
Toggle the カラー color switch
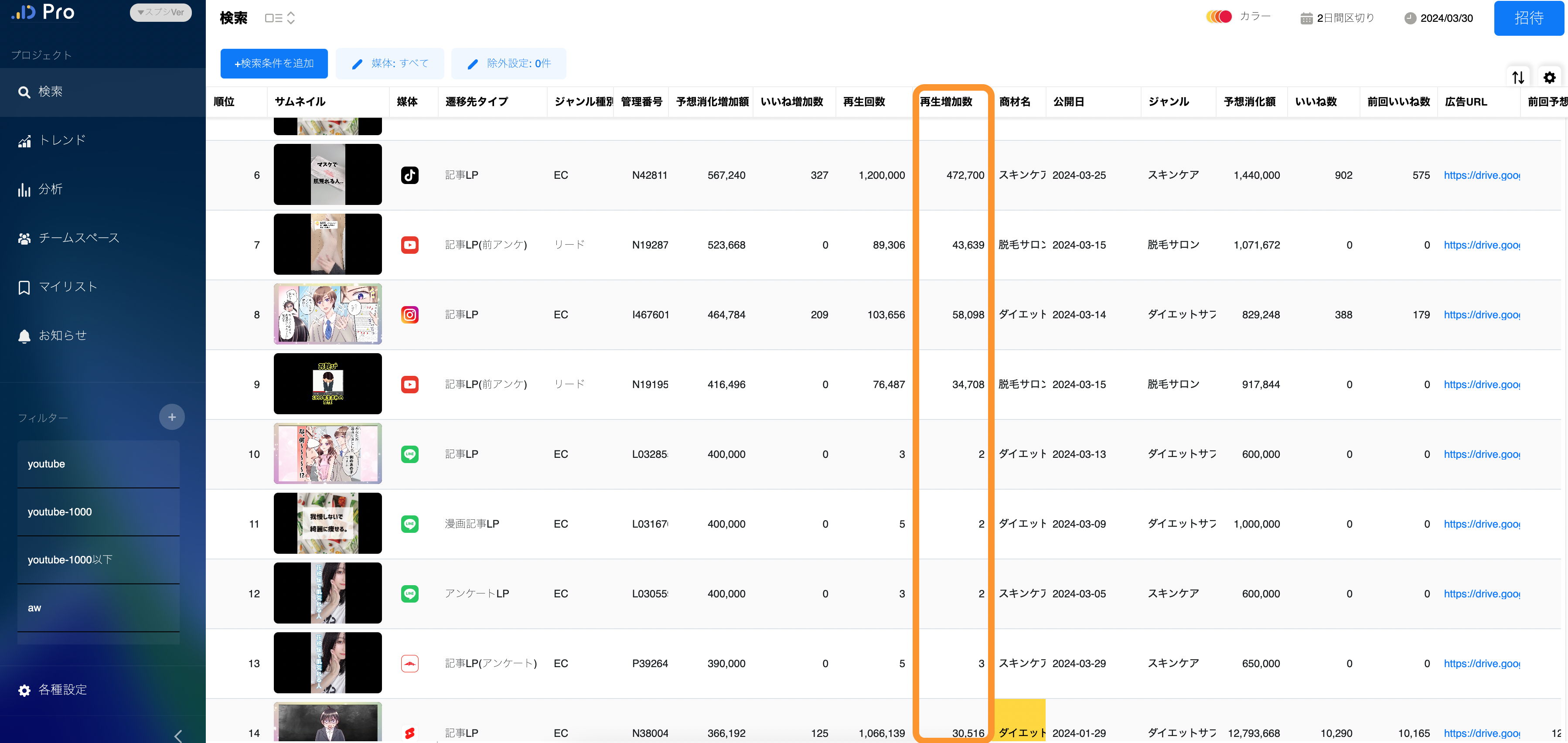1219,17
